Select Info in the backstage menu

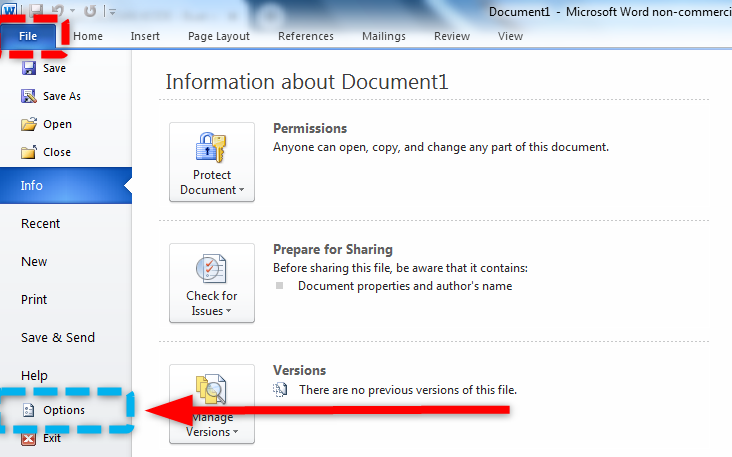click(x=66, y=185)
